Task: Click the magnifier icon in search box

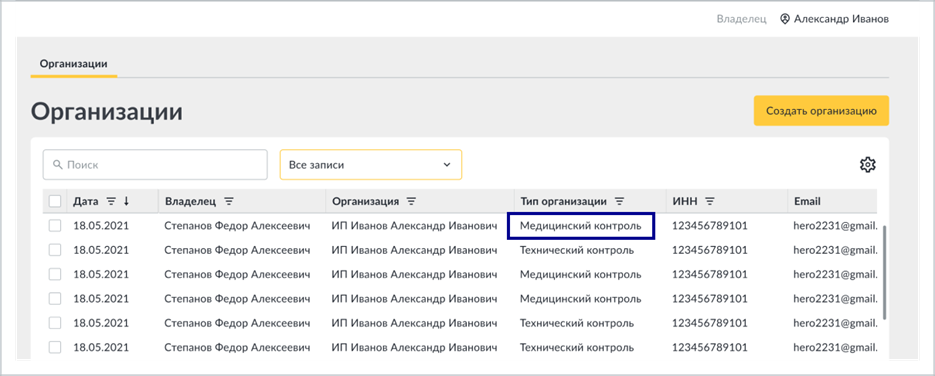Action: (x=58, y=164)
